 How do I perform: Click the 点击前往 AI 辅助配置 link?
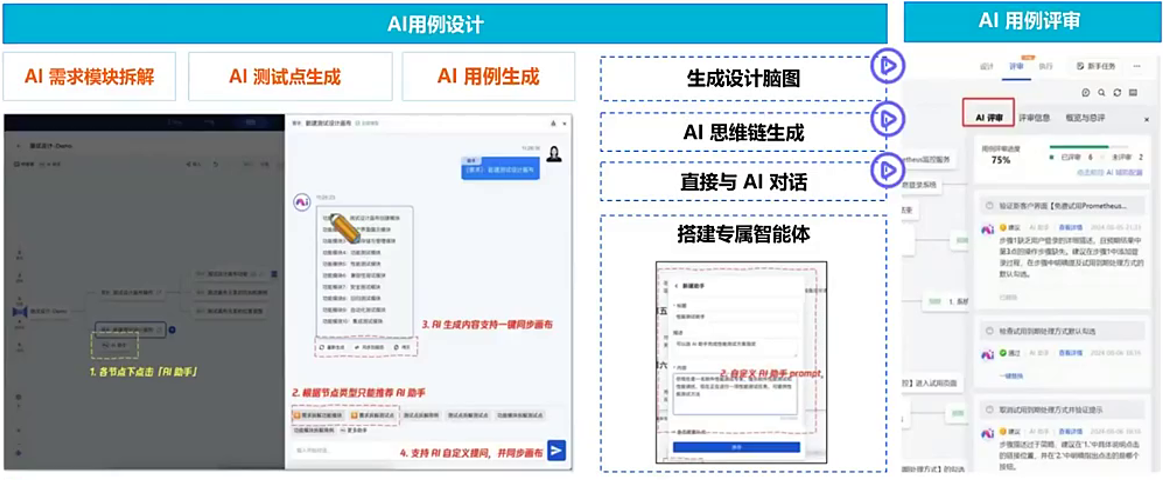(x=1108, y=172)
